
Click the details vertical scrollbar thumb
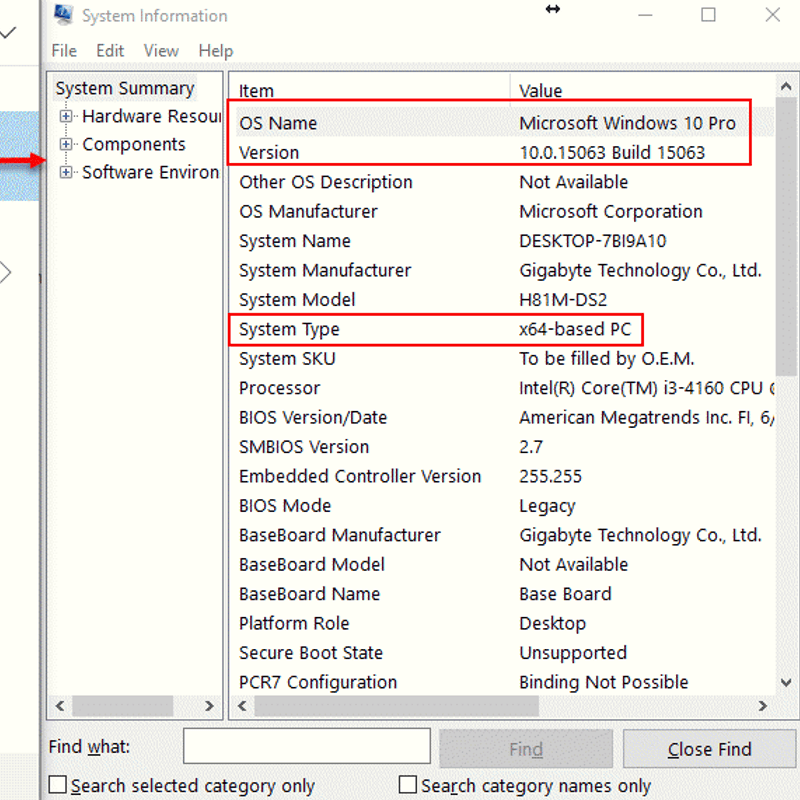click(786, 237)
